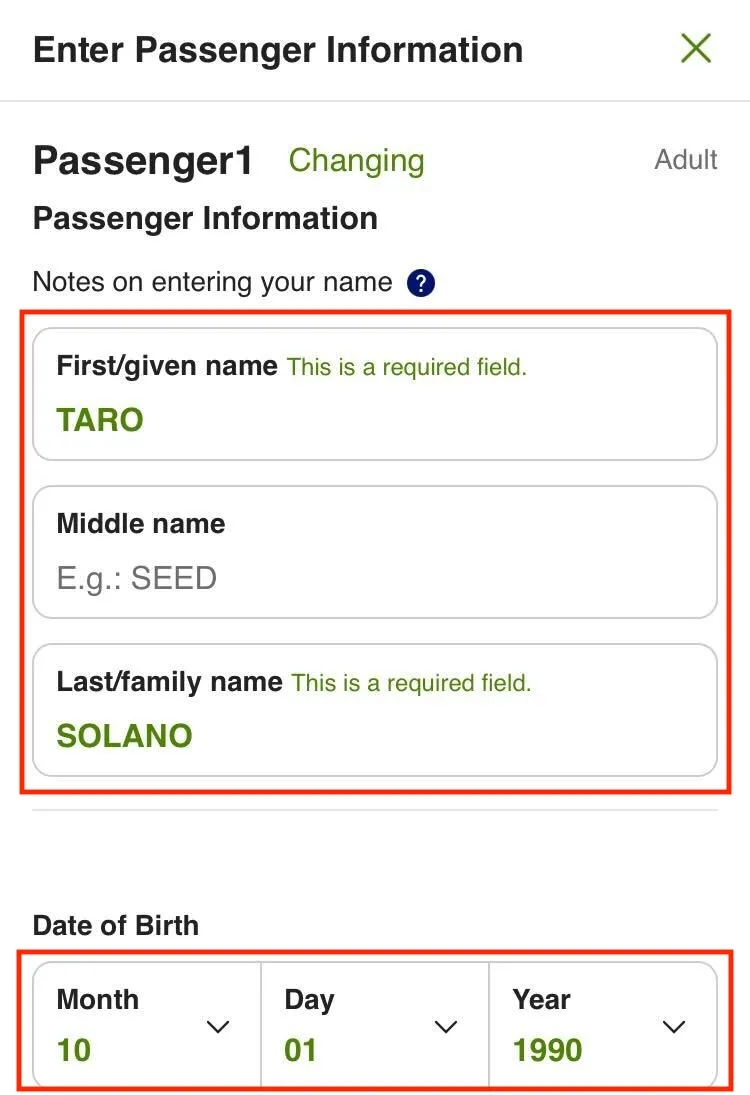The width and height of the screenshot is (750, 1095).
Task: Click the entered last name SOLANO
Action: (x=124, y=736)
